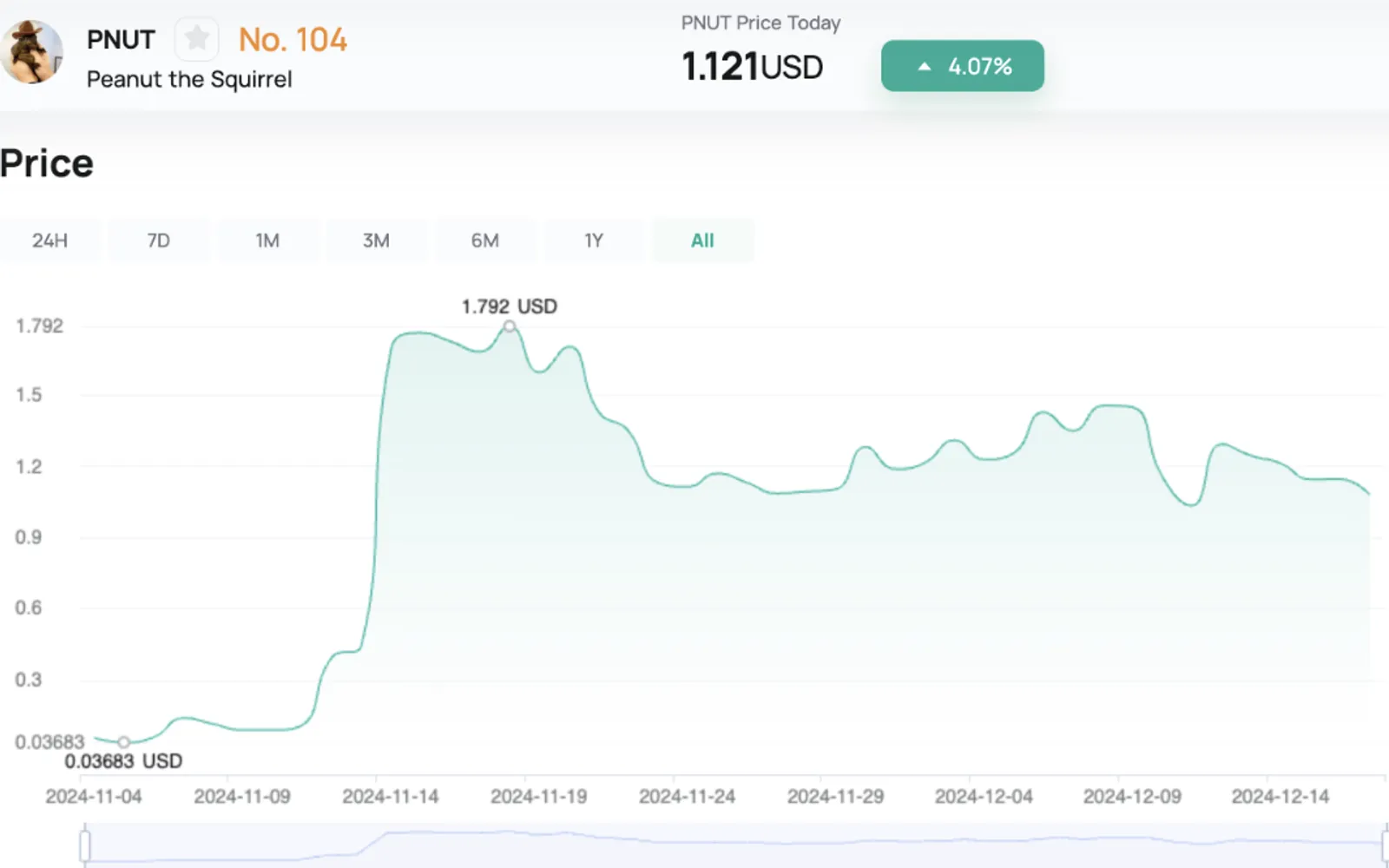Toggle the favorite star next to PNUT

coord(197,39)
